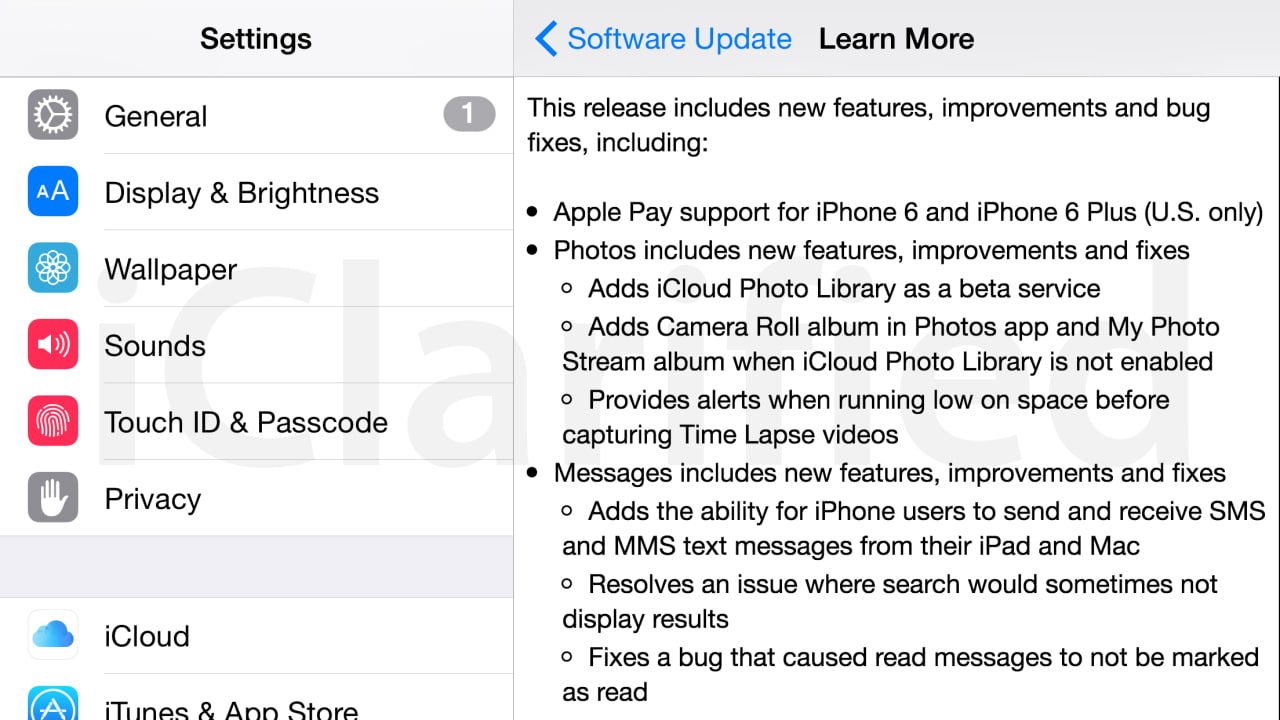The height and width of the screenshot is (720, 1280).
Task: Open General settings via the gear icon
Action: 52,115
